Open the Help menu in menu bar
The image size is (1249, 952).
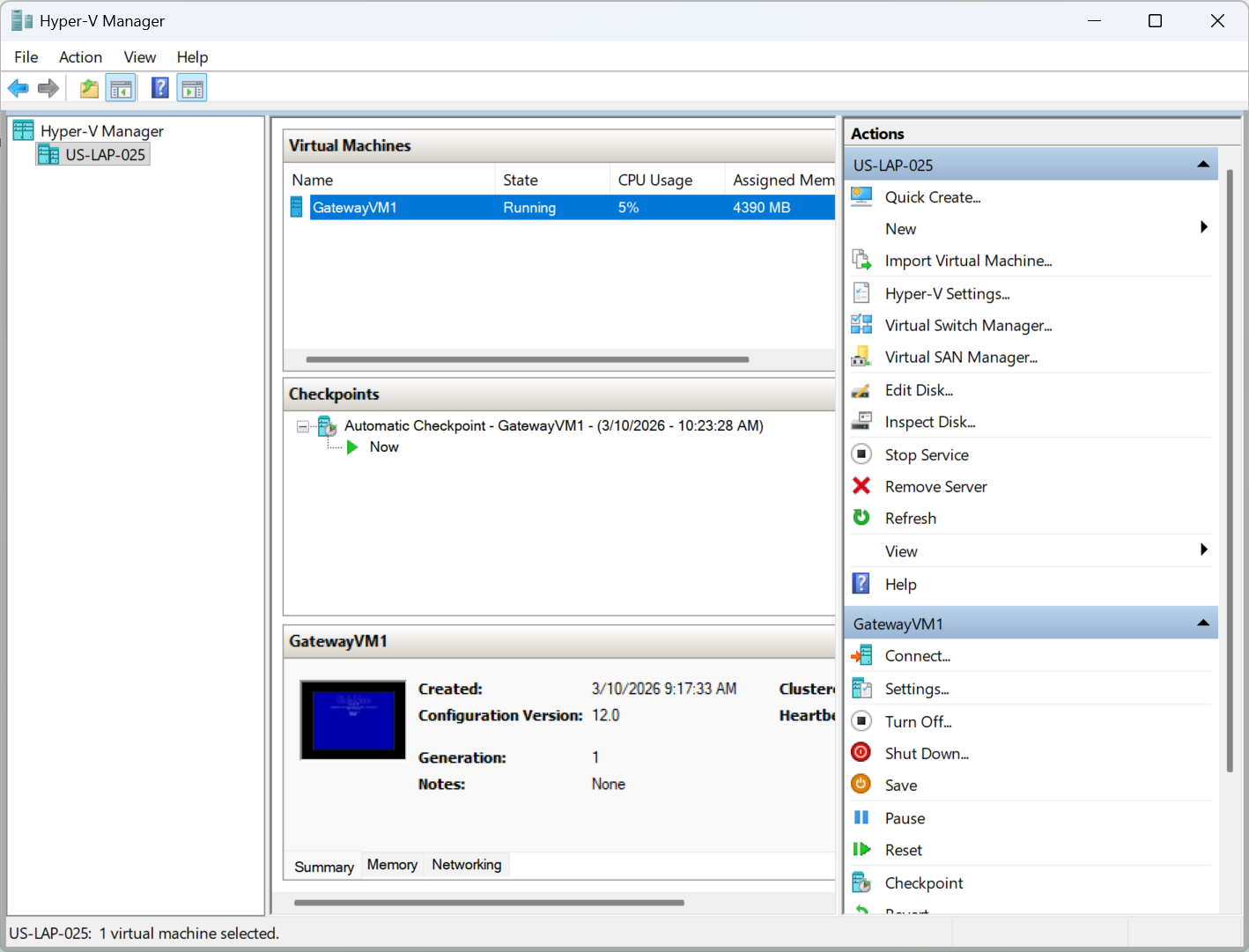pyautogui.click(x=192, y=57)
